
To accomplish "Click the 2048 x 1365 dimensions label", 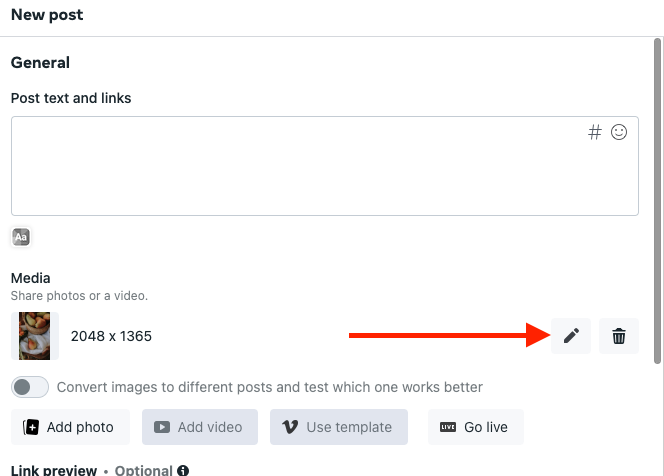I will 111,336.
